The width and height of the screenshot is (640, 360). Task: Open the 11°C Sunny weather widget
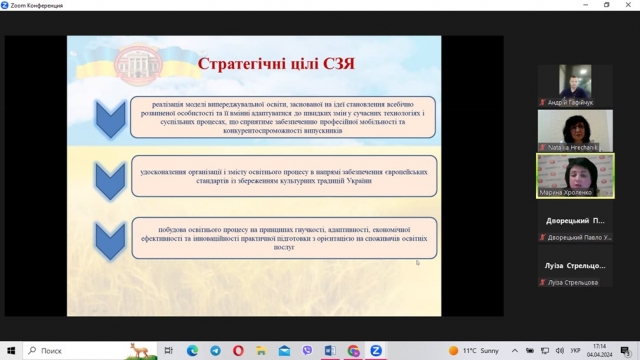pyautogui.click(x=474, y=351)
